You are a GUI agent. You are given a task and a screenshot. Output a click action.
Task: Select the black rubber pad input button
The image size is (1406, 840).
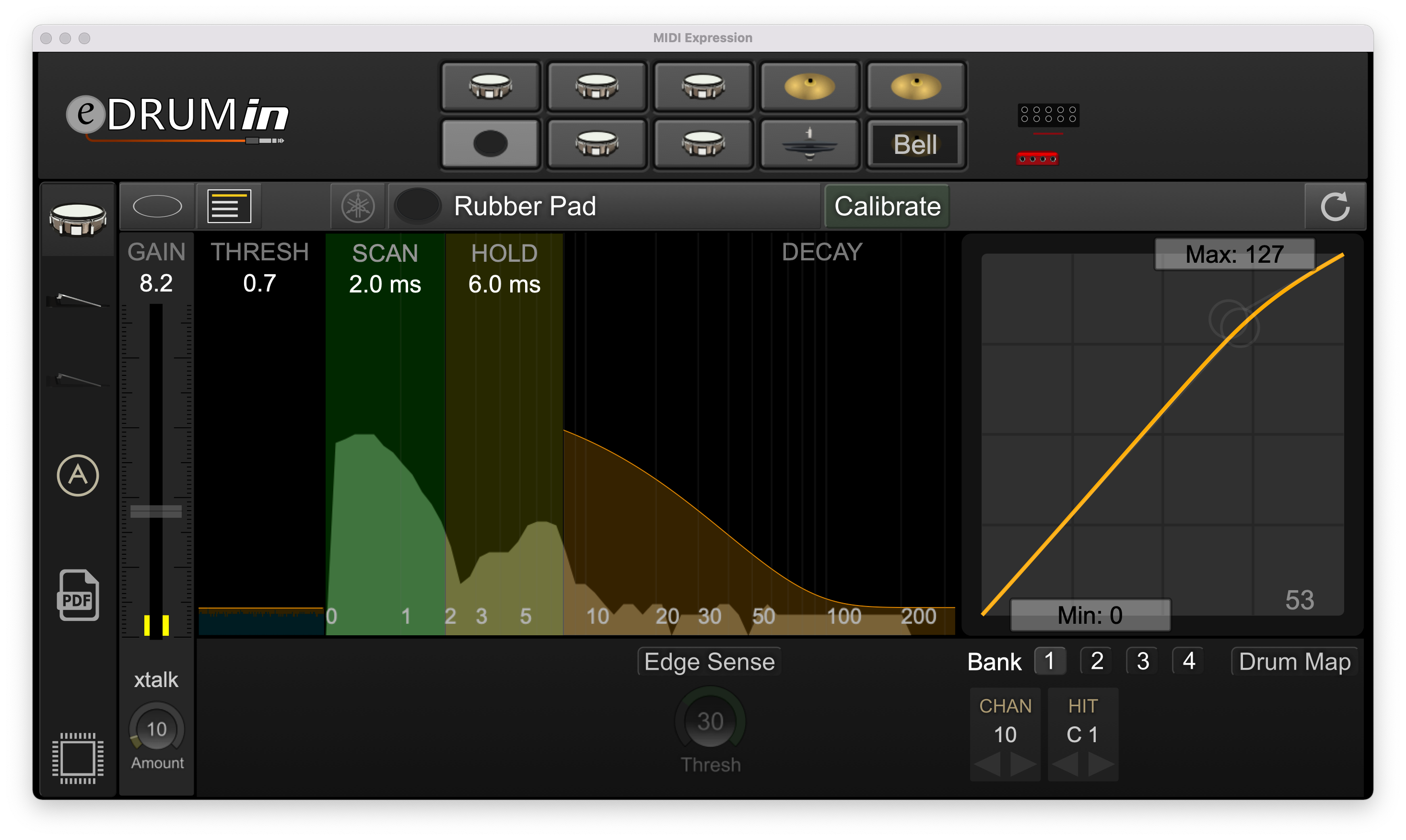click(x=490, y=144)
